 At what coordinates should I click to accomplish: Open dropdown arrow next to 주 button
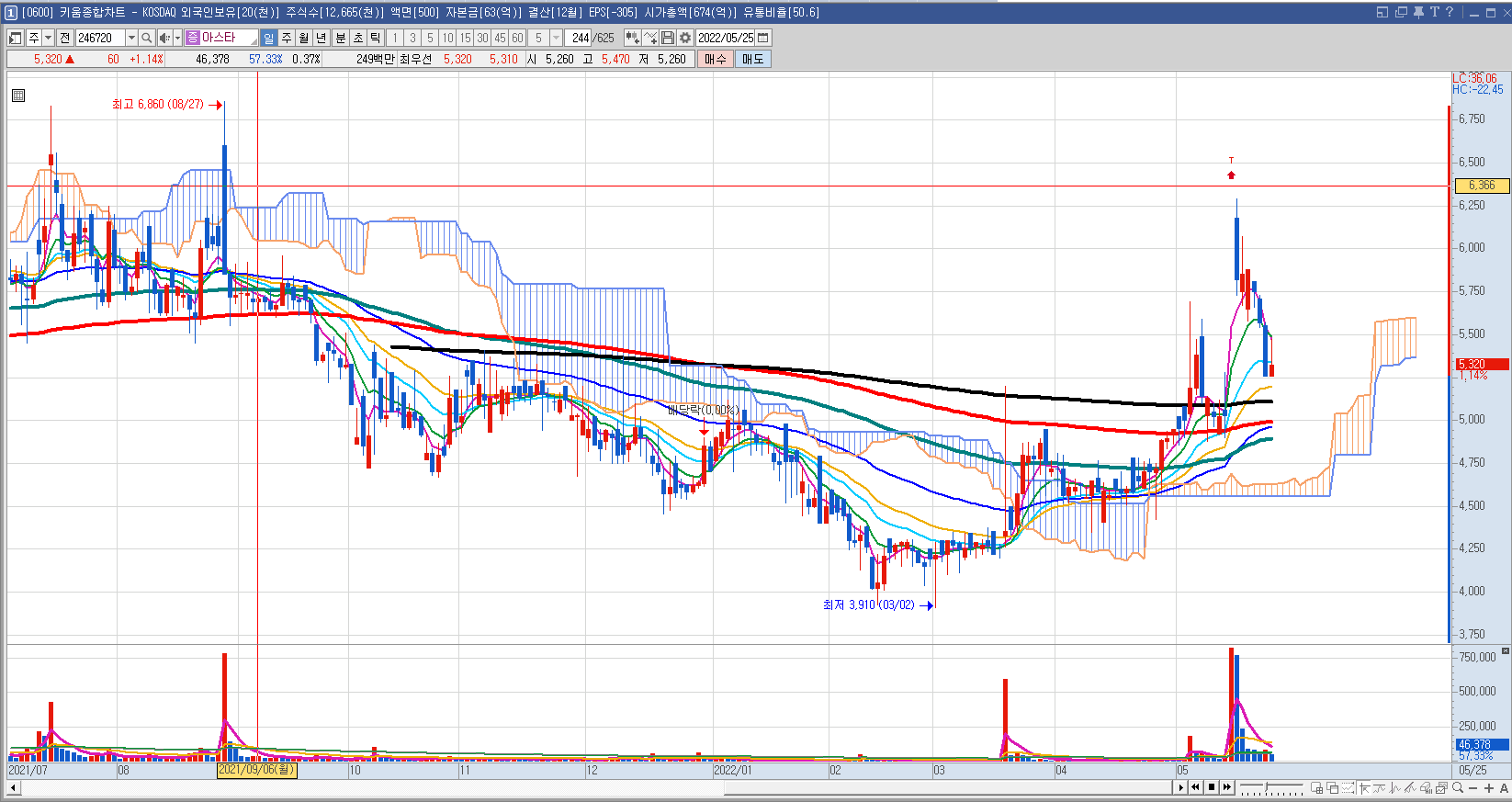49,38
